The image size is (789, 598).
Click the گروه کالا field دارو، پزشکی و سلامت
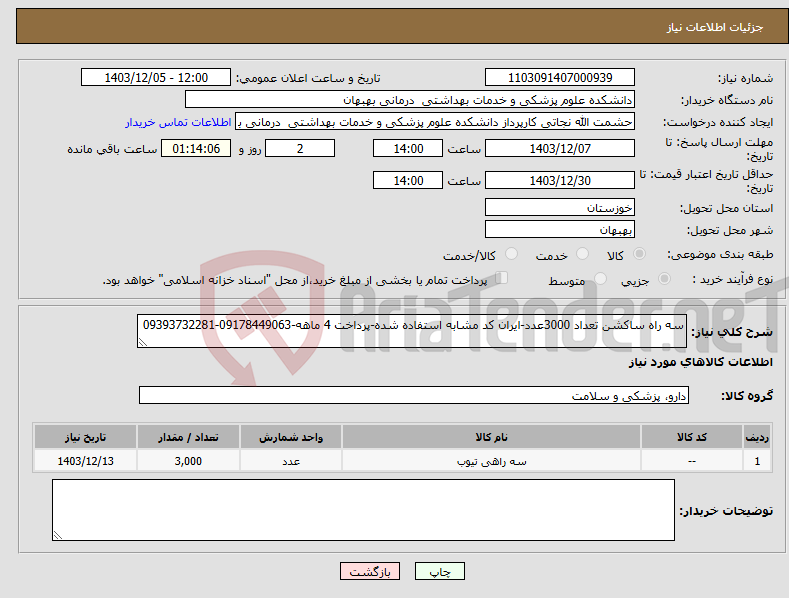414,396
